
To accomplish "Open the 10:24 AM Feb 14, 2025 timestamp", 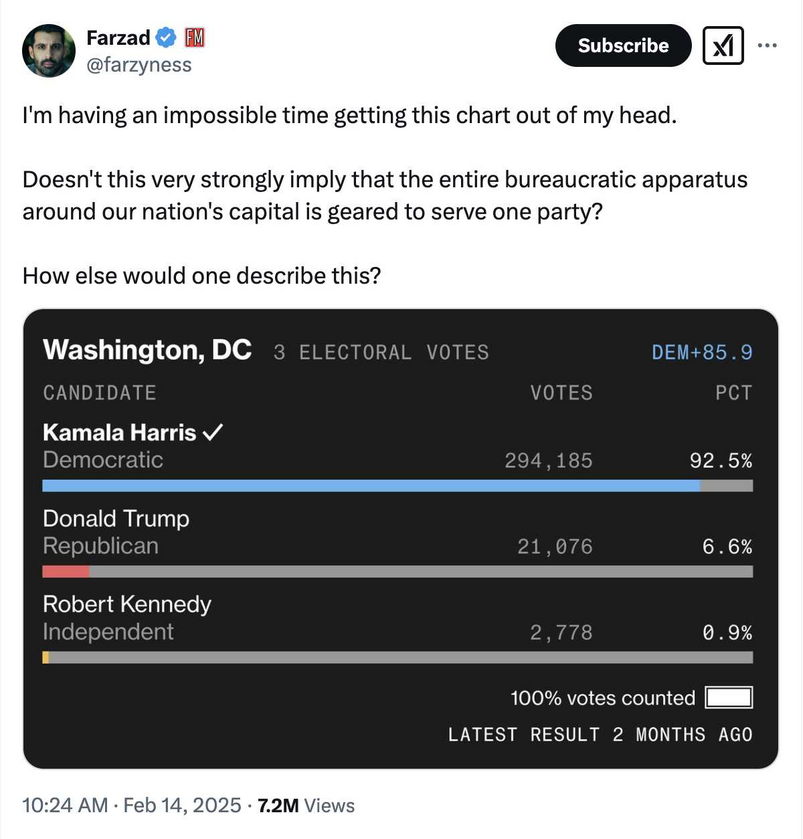I will tap(132, 805).
